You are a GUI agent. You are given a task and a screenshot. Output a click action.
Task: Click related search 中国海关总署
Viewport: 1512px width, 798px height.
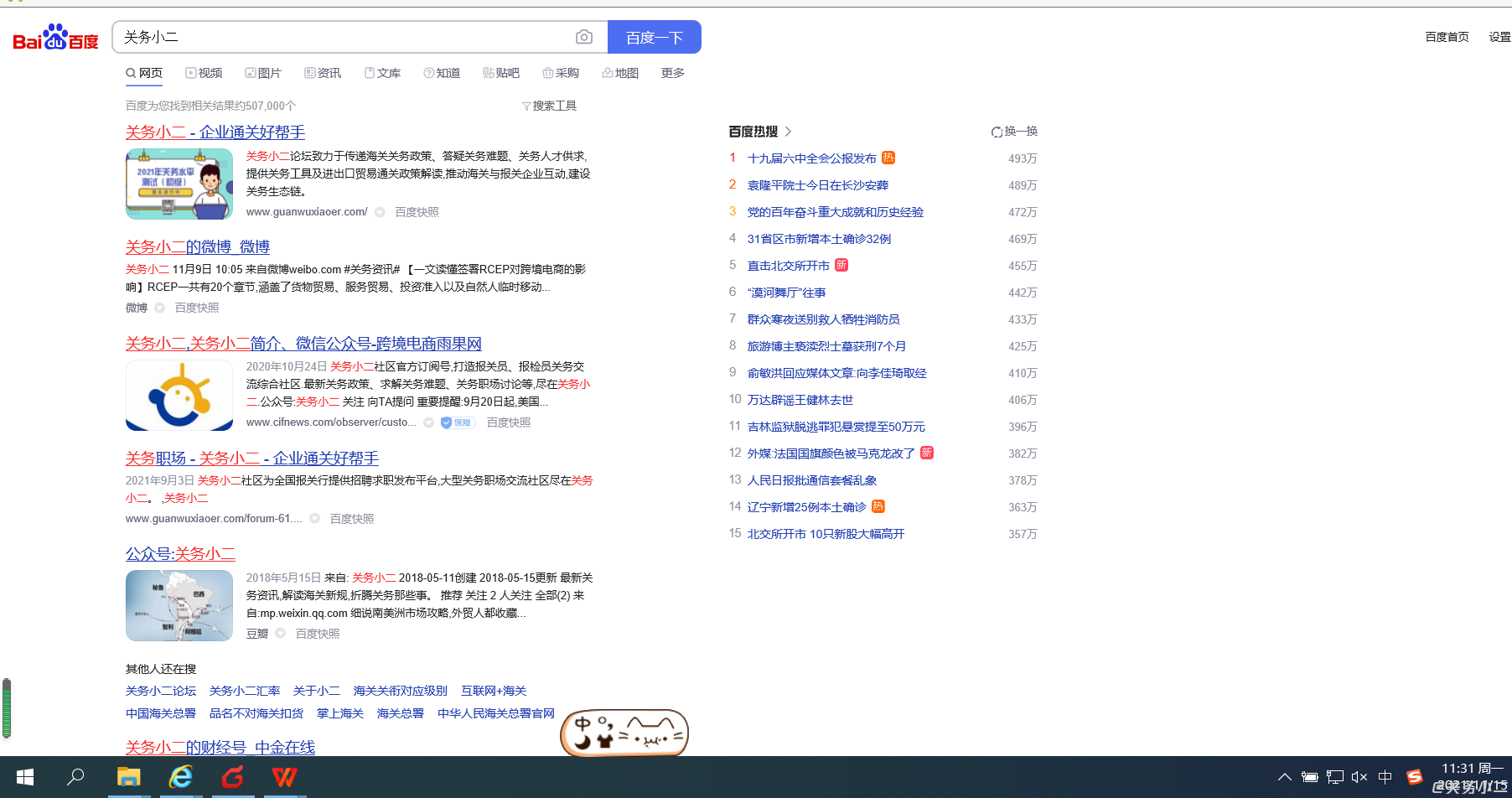pyautogui.click(x=161, y=713)
